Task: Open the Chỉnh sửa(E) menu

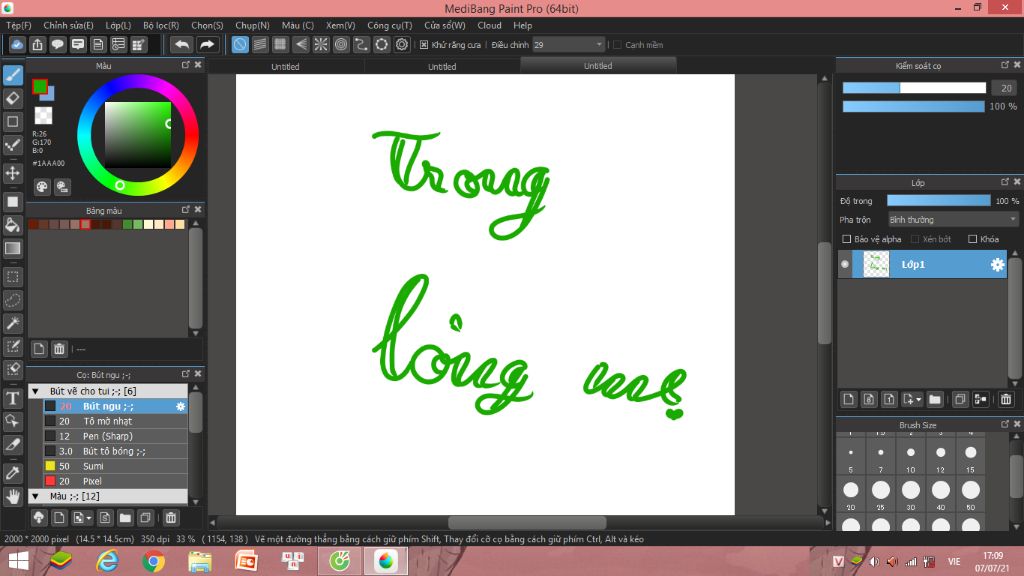Action: coord(68,25)
